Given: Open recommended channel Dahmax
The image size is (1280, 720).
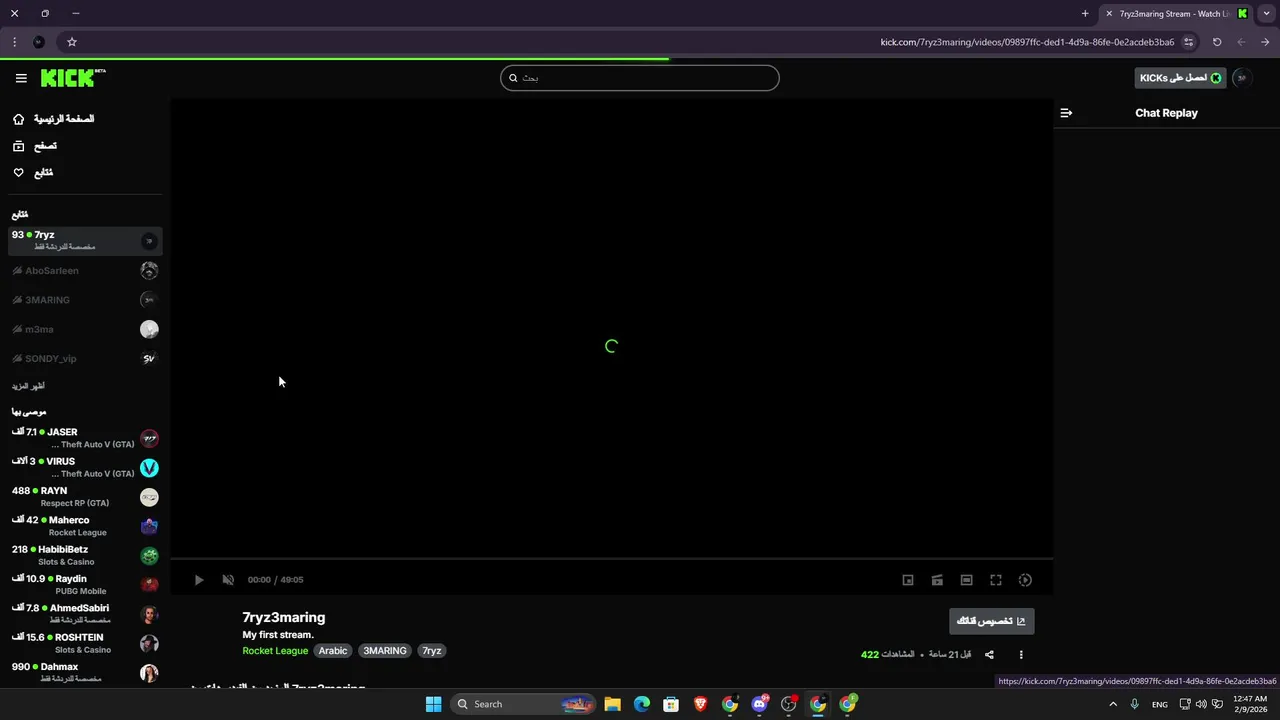Looking at the screenshot, I should coord(85,673).
